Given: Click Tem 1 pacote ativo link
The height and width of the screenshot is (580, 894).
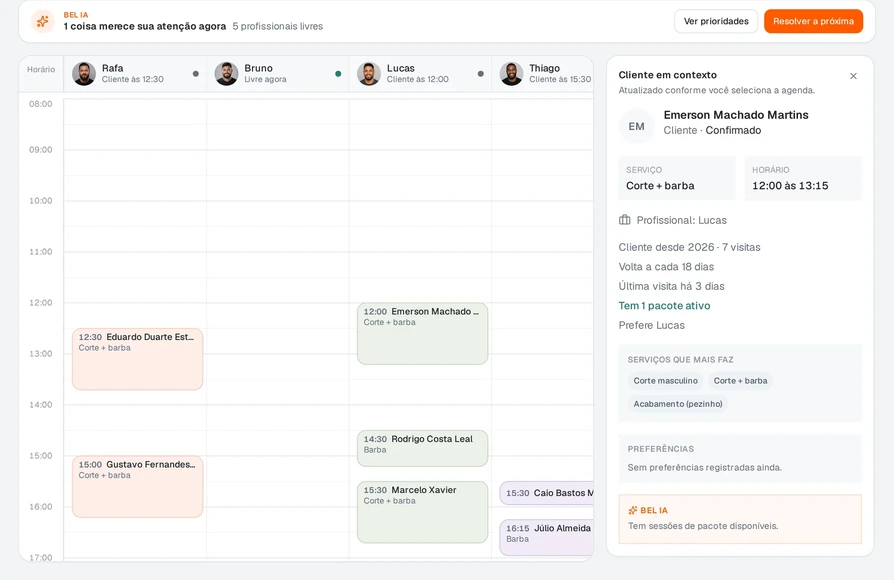Looking at the screenshot, I should [664, 306].
